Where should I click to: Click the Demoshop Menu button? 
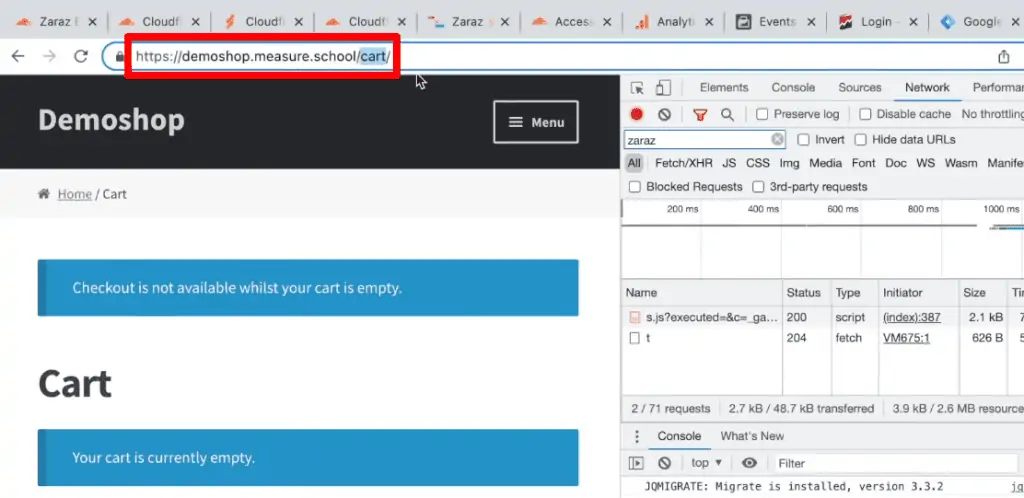[536, 122]
